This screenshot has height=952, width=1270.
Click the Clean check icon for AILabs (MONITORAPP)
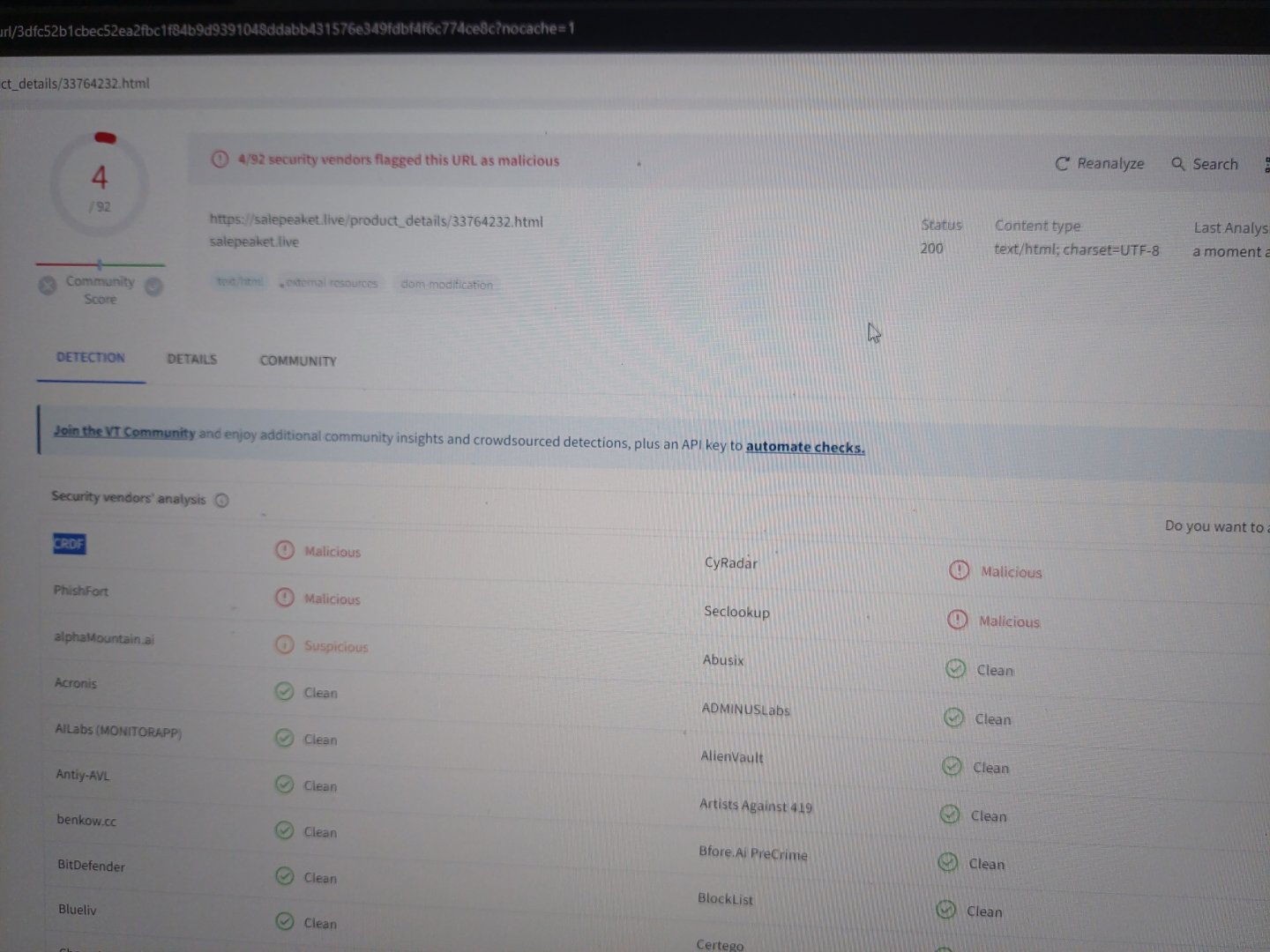pyautogui.click(x=284, y=738)
